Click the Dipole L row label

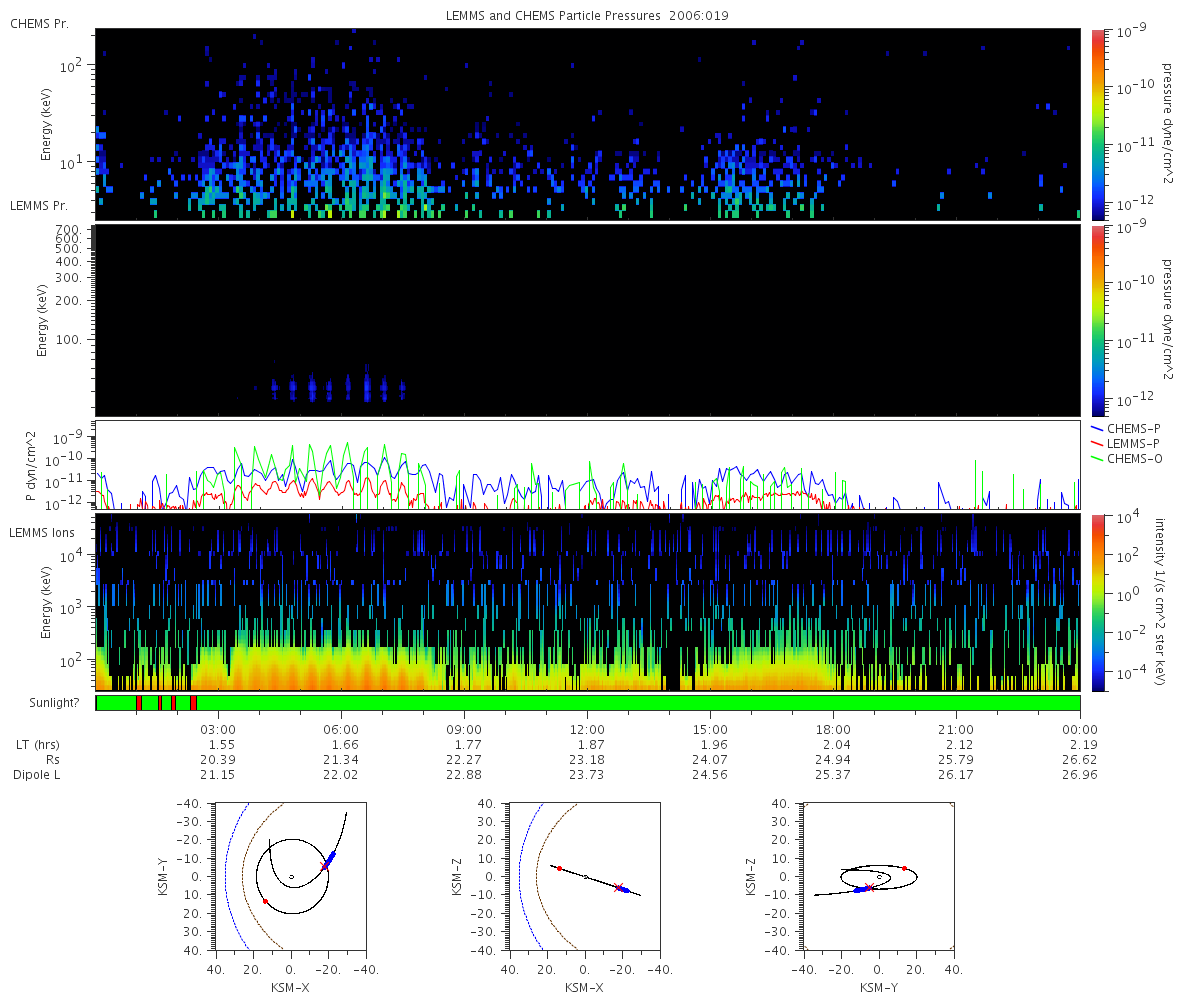(40, 775)
